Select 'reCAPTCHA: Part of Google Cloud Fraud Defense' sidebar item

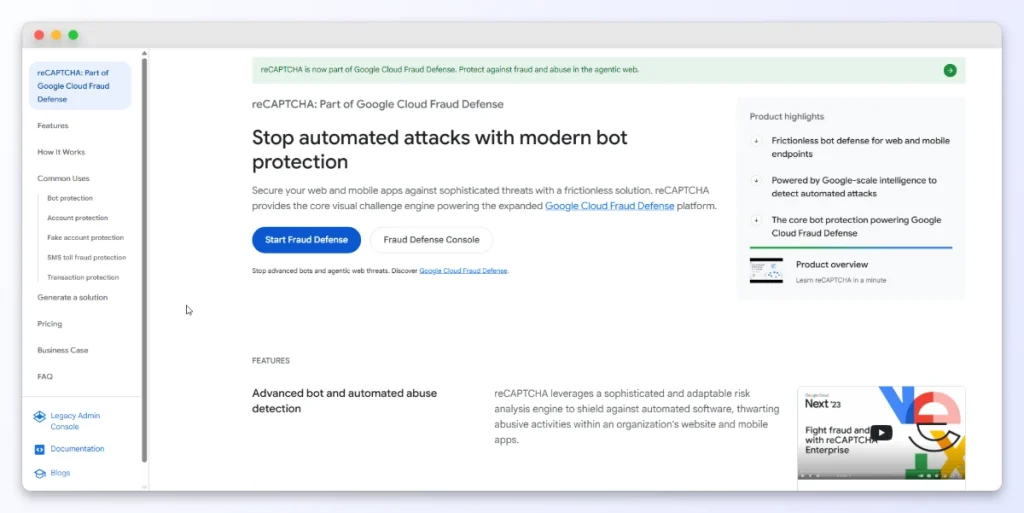tap(80, 86)
